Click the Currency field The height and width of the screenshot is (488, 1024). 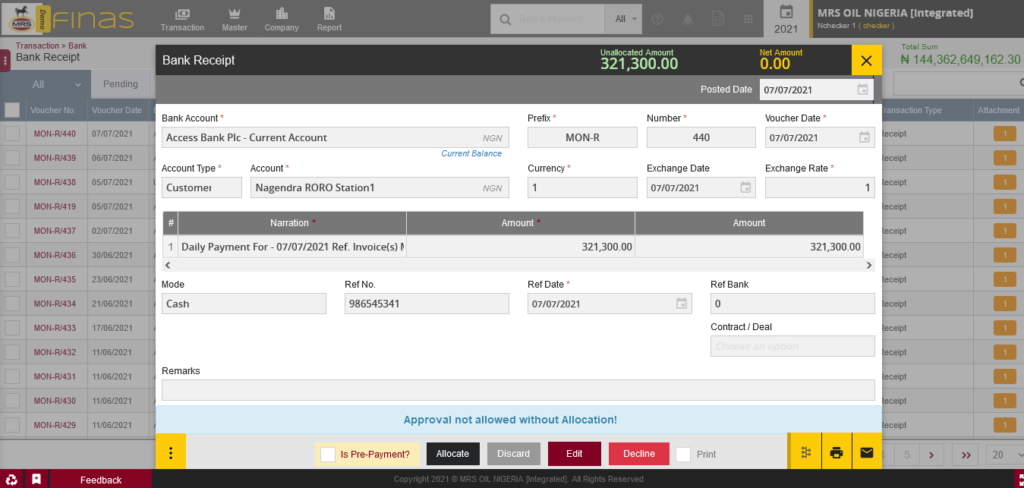tap(583, 187)
